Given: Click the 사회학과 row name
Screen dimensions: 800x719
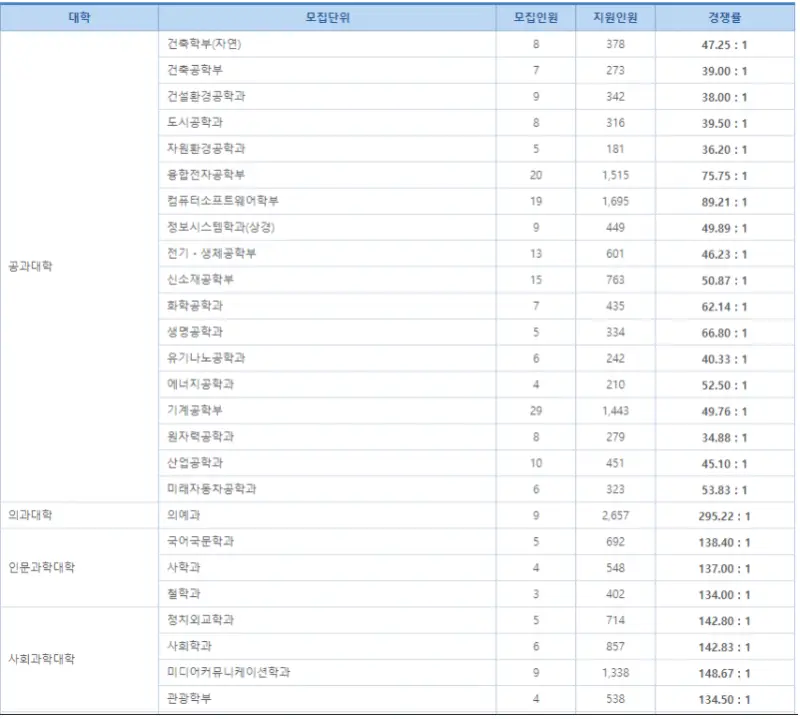Looking at the screenshot, I should [189, 646].
